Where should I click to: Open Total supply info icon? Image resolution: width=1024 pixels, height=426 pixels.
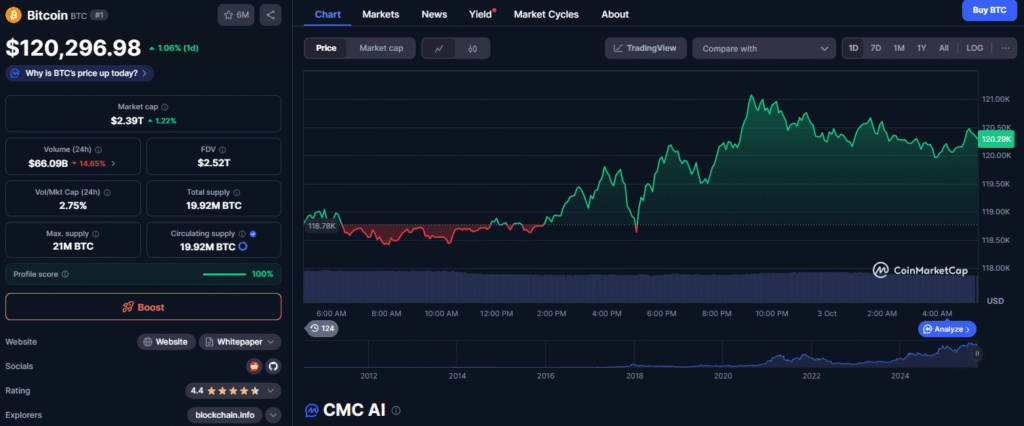236,193
